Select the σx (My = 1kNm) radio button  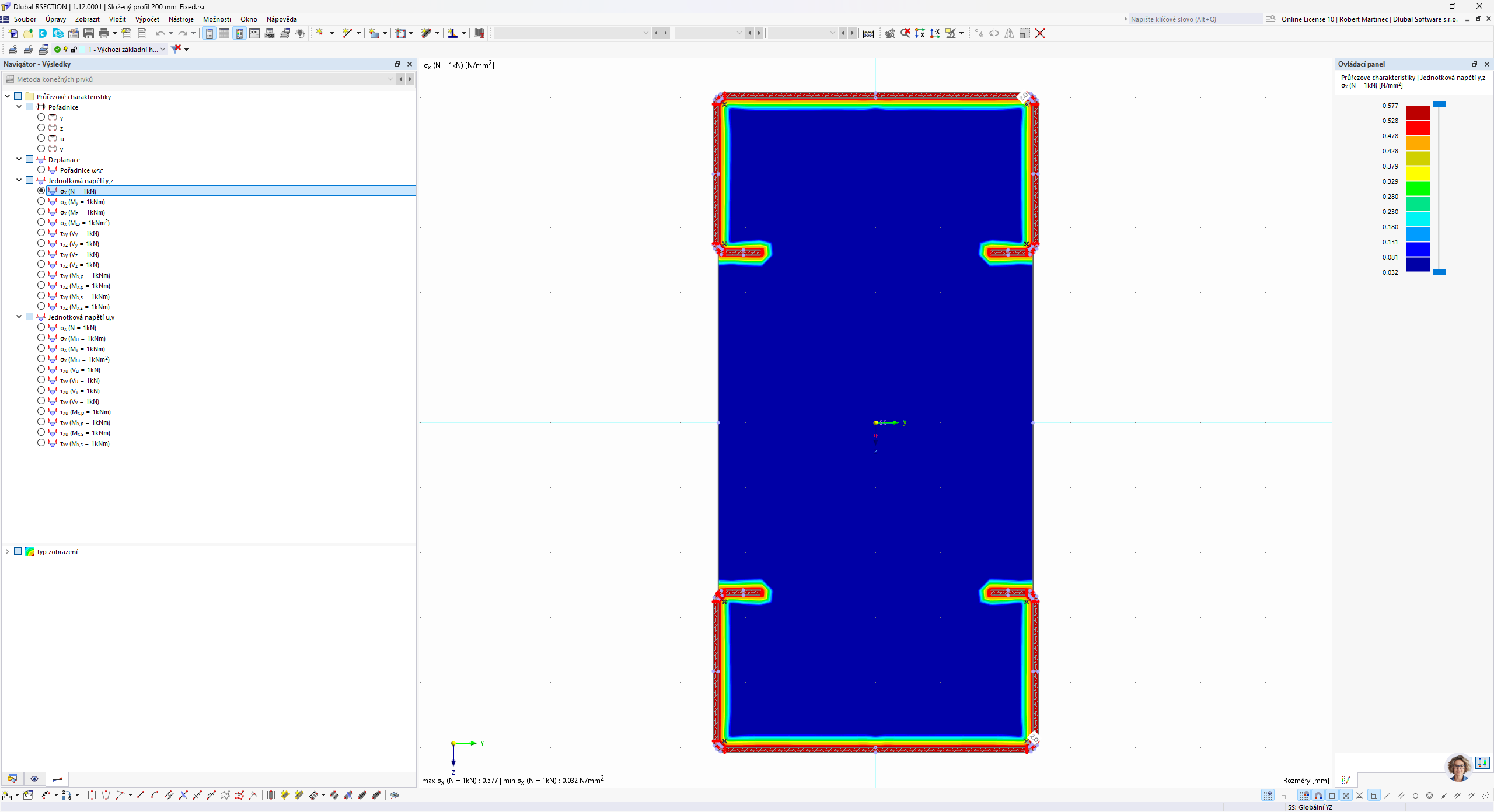pyautogui.click(x=41, y=201)
